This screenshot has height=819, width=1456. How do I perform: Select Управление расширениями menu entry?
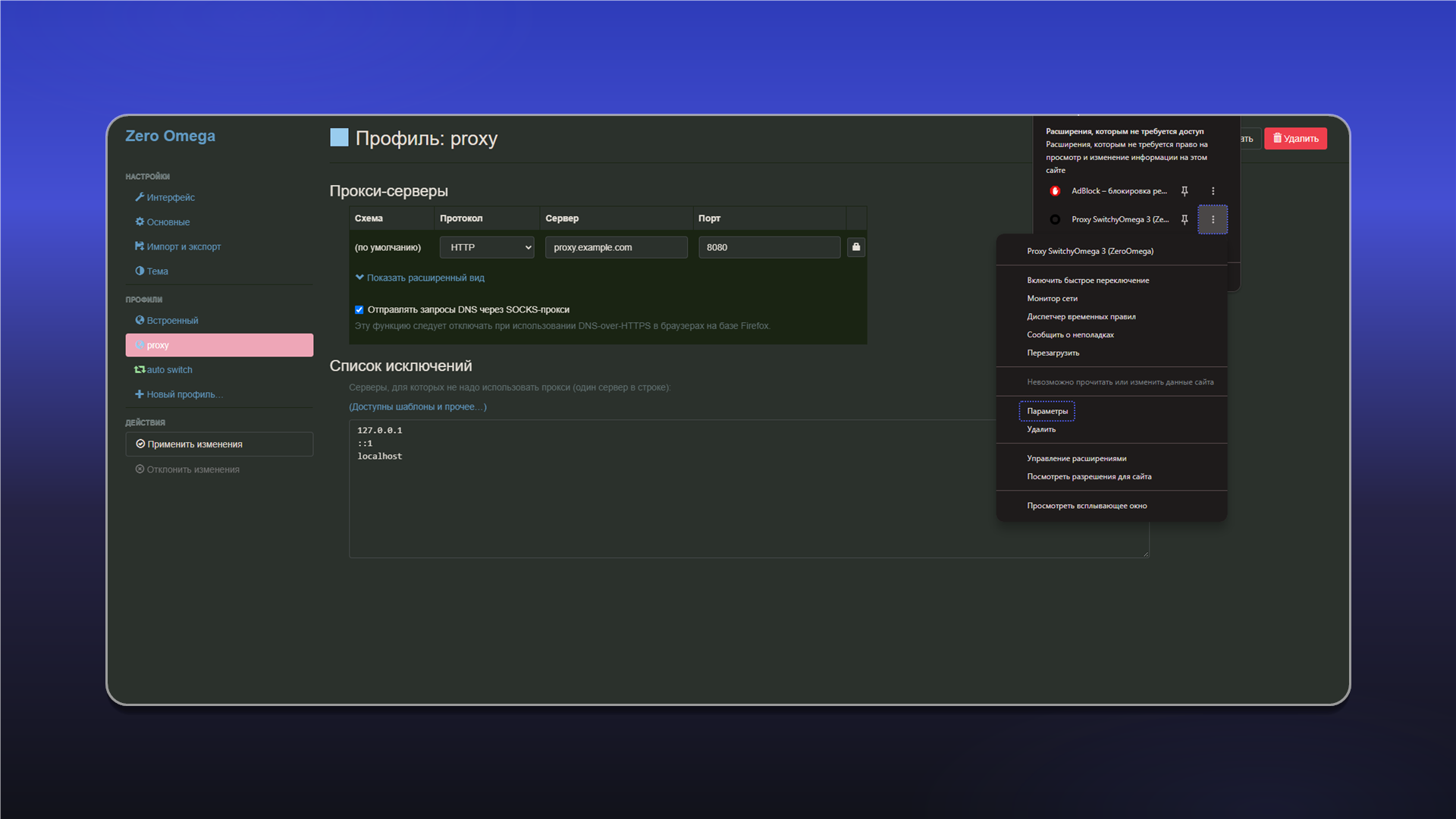1077,459
